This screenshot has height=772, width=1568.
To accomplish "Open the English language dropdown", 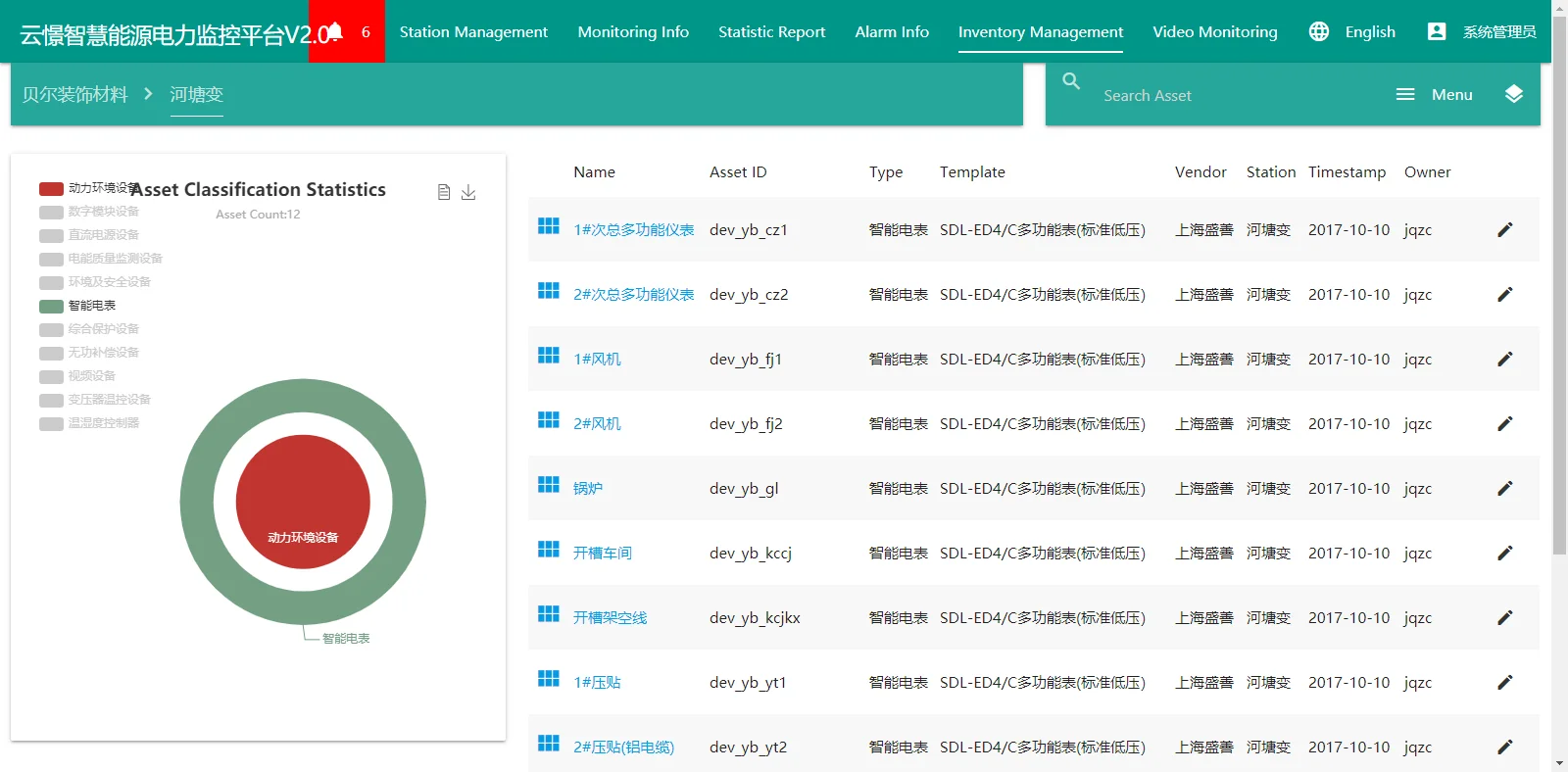I will (1369, 31).
